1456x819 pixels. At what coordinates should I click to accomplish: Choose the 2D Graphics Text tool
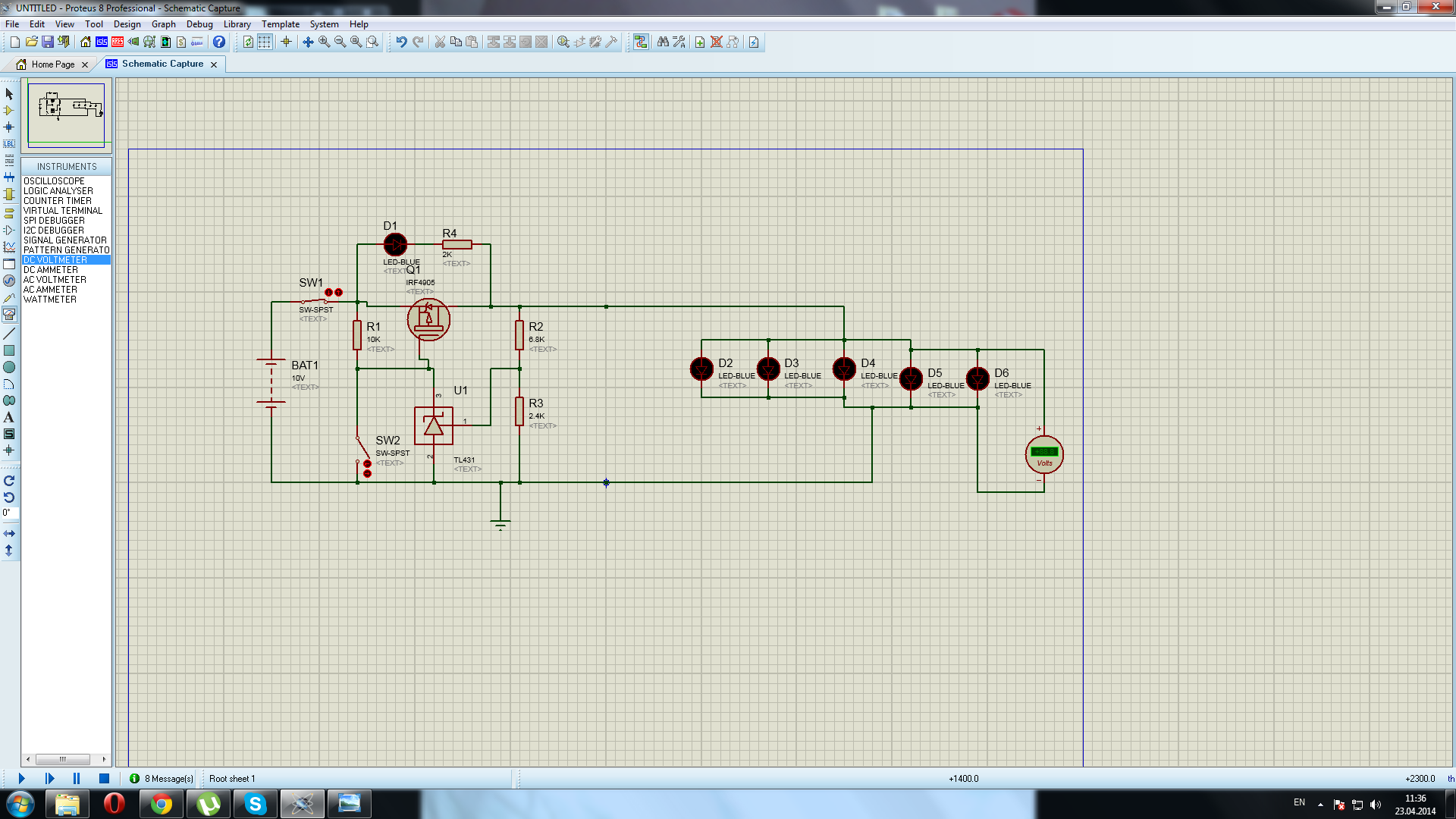(9, 417)
